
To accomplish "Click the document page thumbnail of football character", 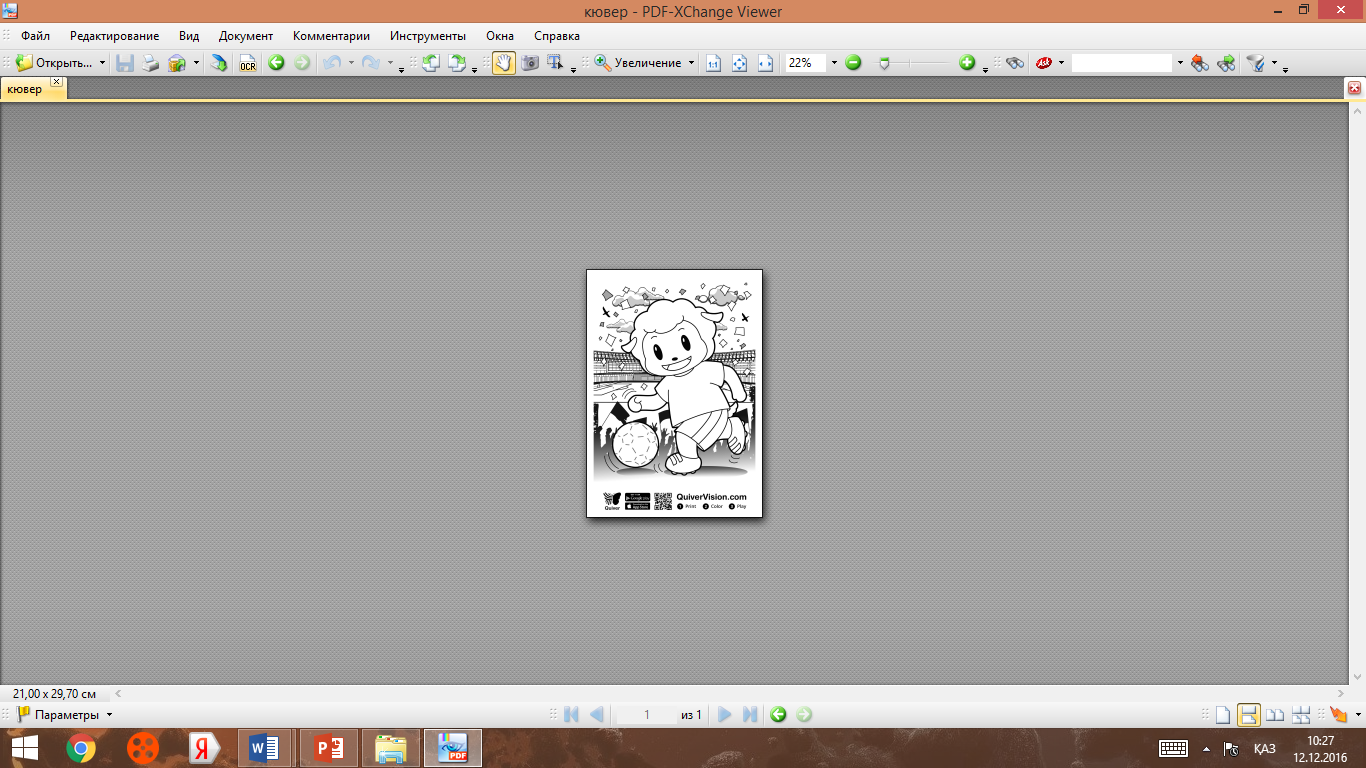I will pos(674,393).
